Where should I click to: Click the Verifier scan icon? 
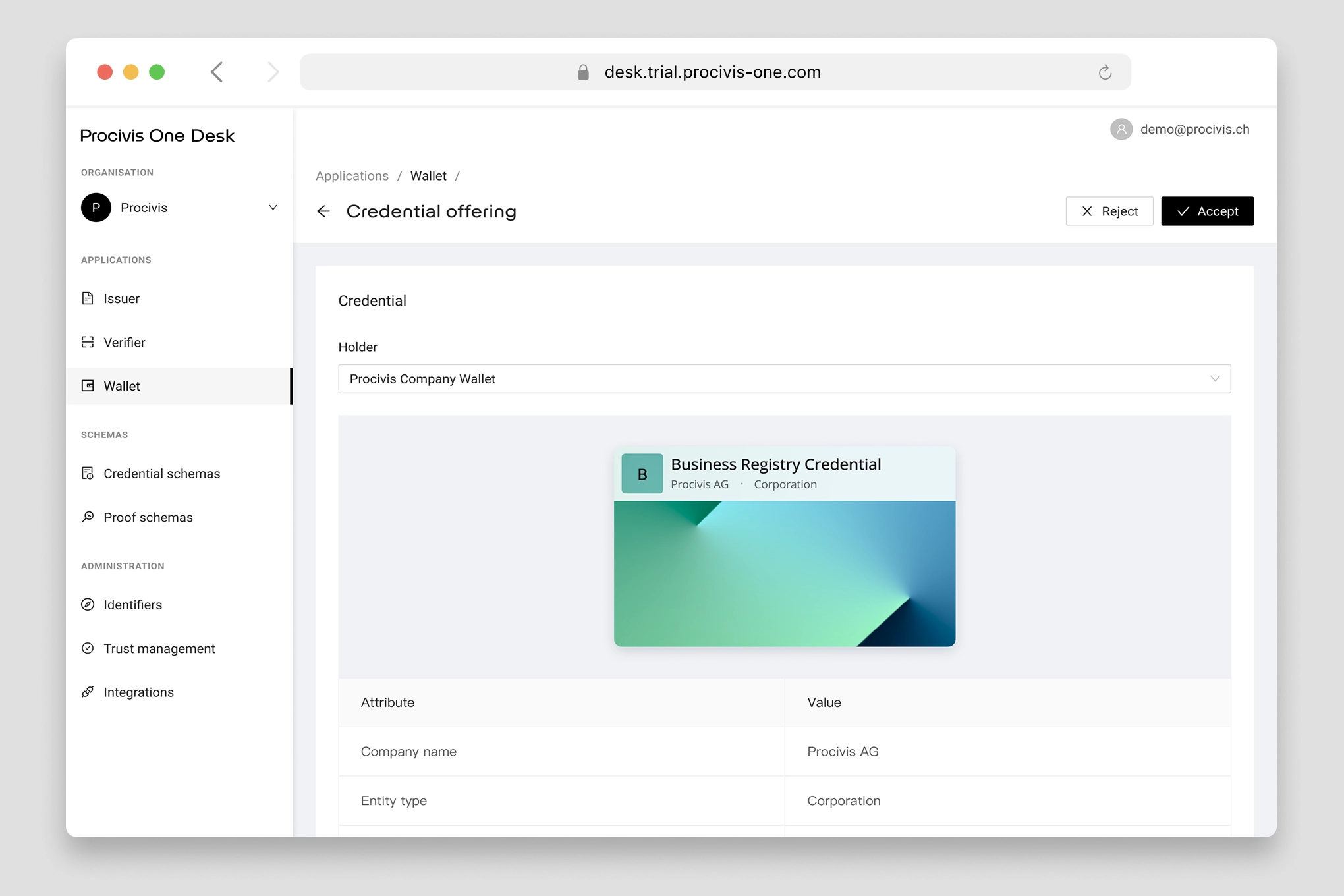tap(88, 342)
